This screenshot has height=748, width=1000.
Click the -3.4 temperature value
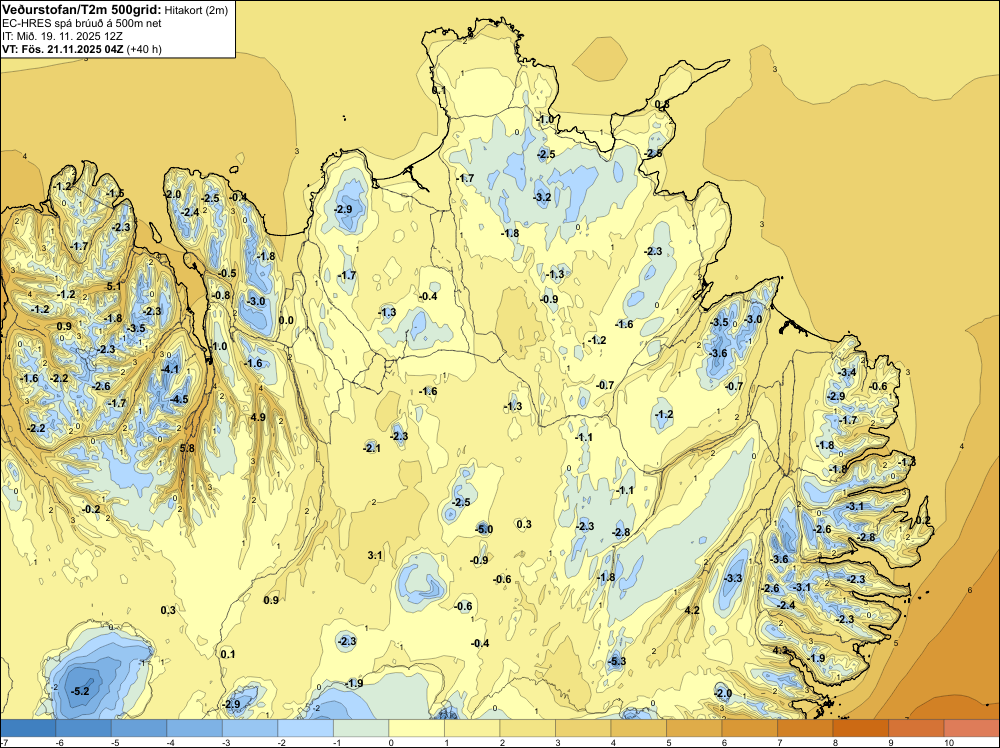pyautogui.click(x=847, y=372)
